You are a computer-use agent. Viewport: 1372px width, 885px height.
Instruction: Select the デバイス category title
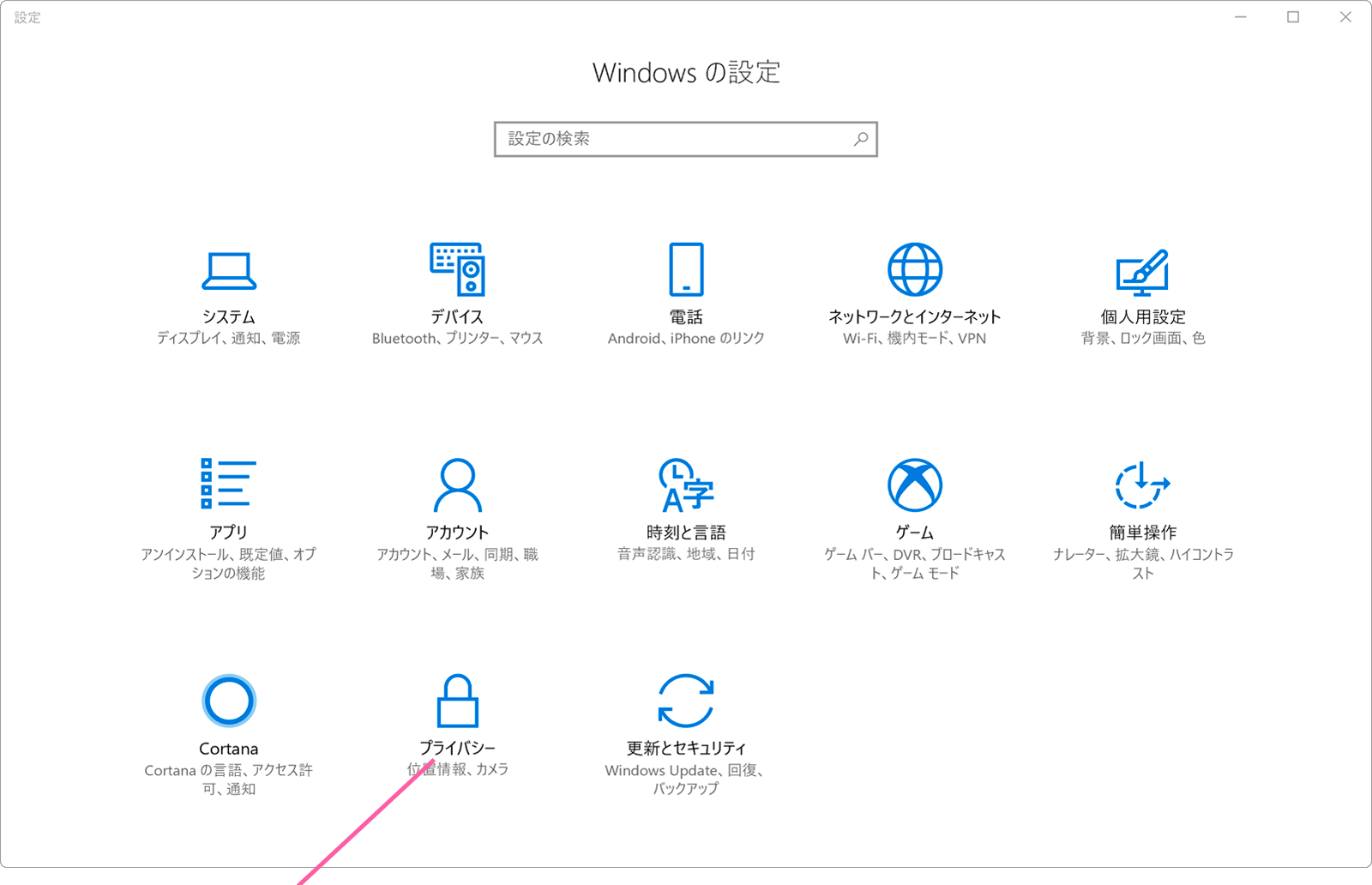[x=457, y=317]
